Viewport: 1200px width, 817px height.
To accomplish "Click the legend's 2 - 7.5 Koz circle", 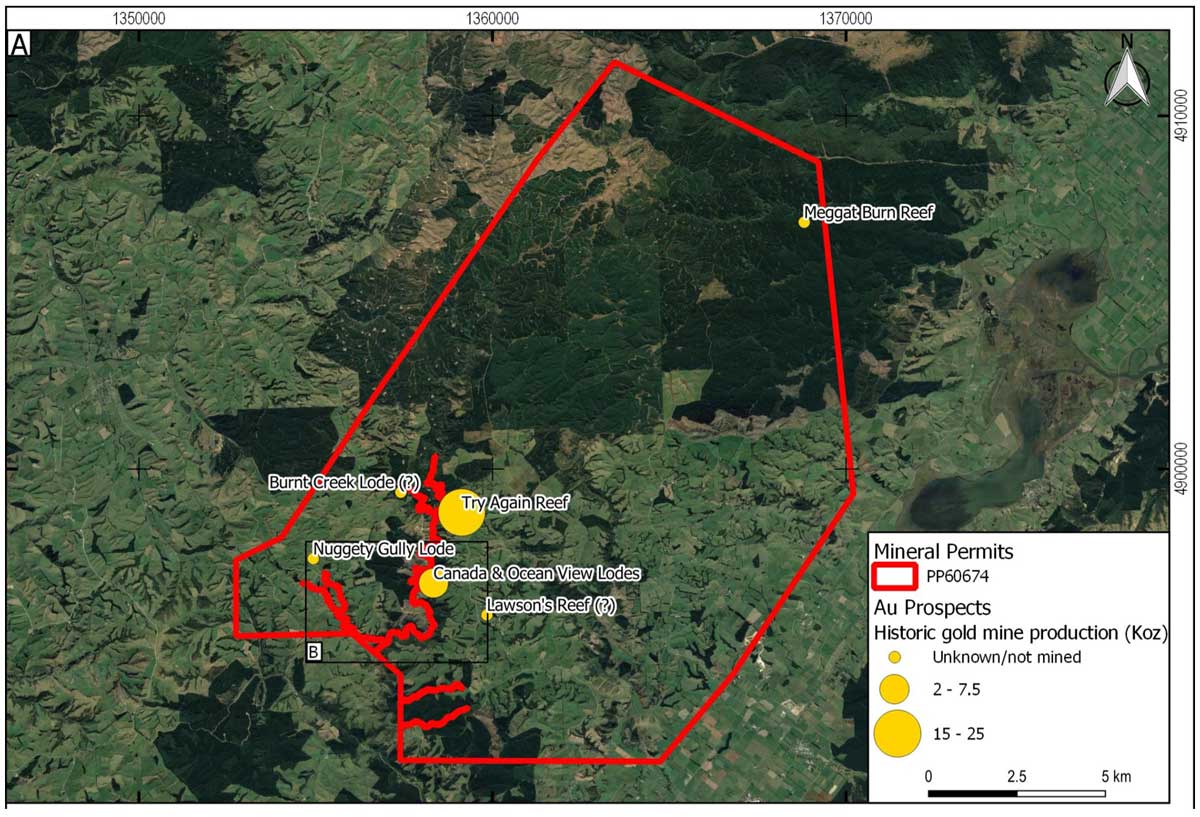I will click(x=895, y=690).
